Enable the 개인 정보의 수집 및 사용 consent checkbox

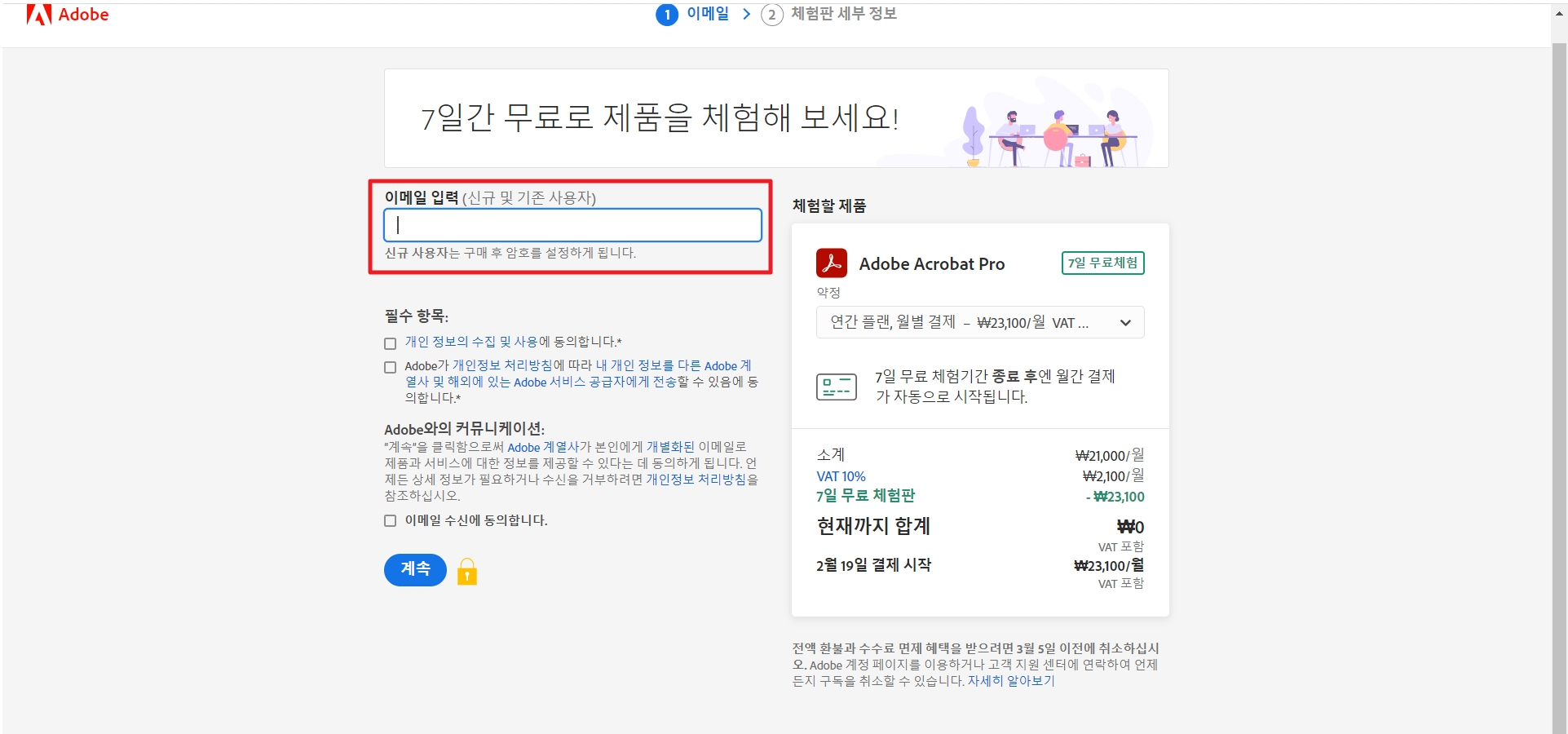pyautogui.click(x=390, y=343)
